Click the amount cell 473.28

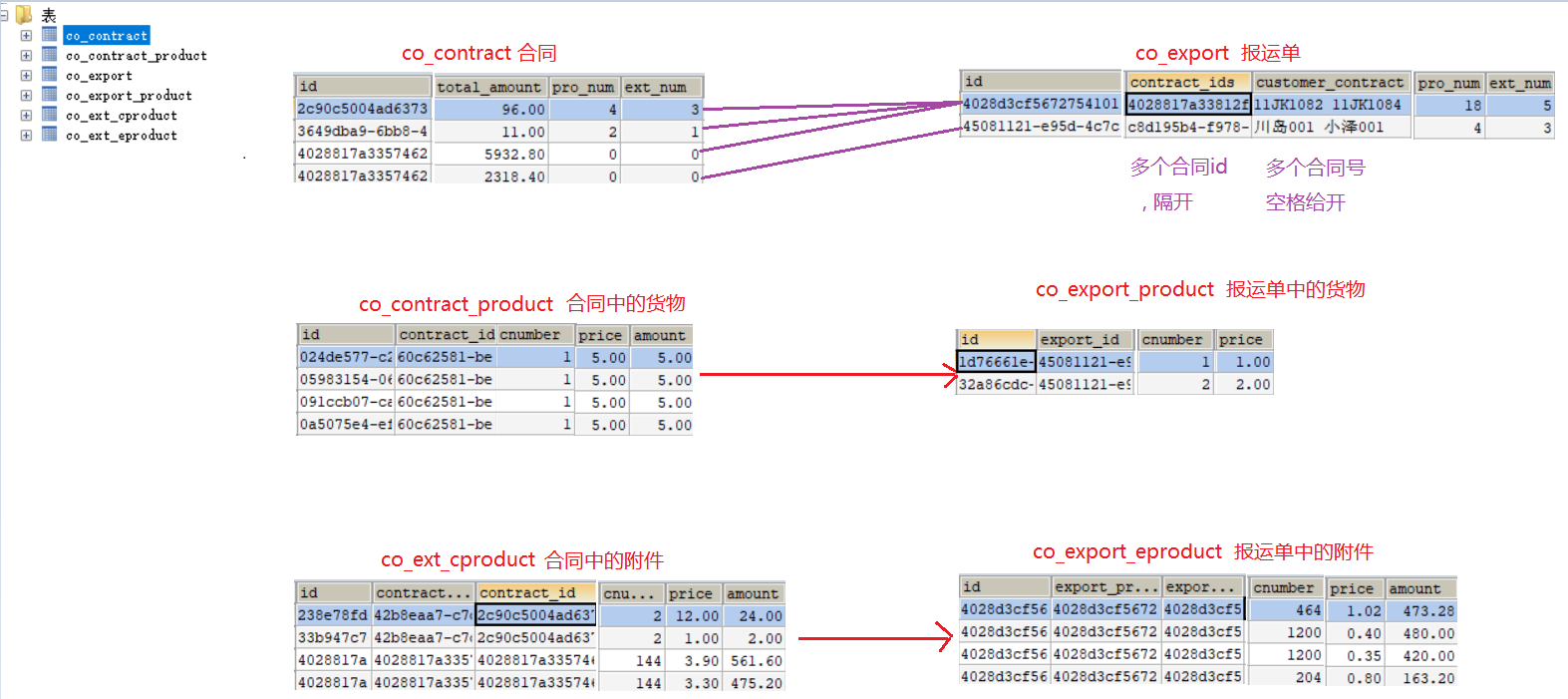pos(1421,610)
